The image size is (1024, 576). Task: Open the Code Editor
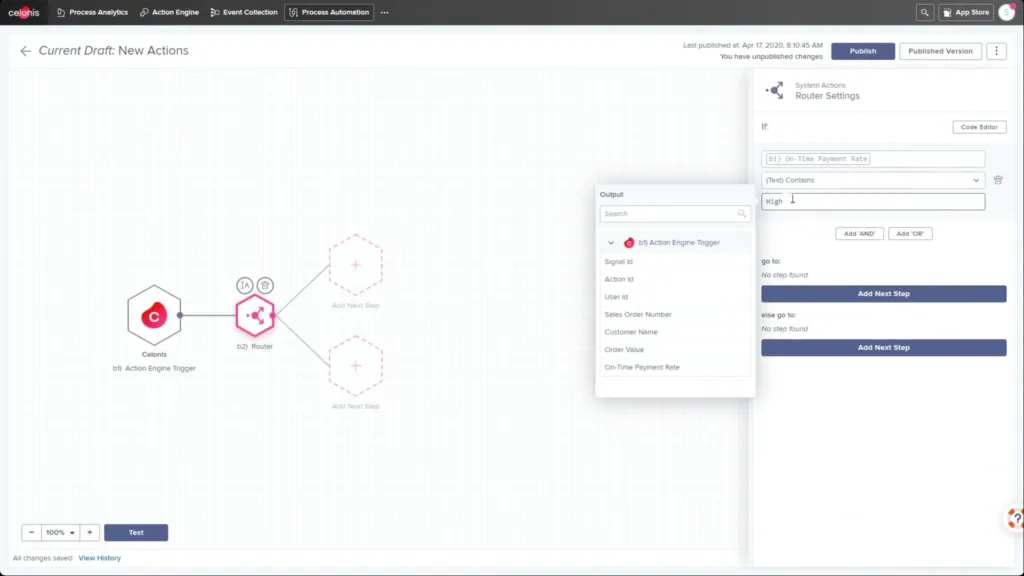click(x=979, y=127)
